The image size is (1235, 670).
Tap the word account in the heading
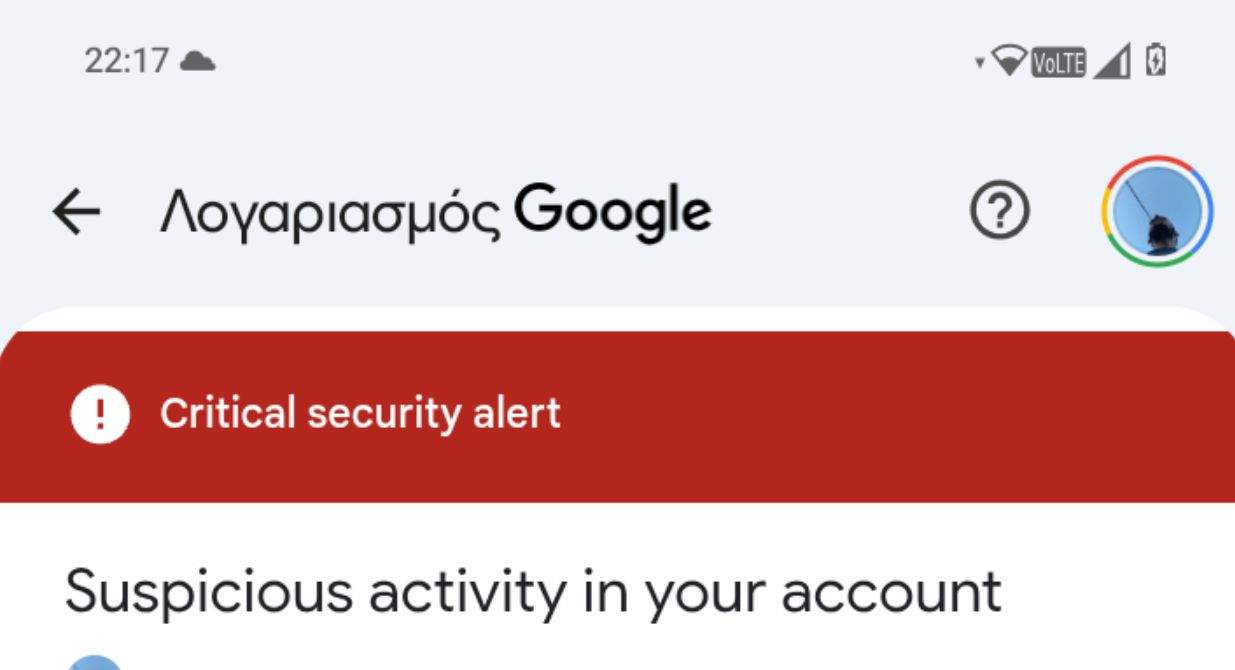tap(891, 594)
